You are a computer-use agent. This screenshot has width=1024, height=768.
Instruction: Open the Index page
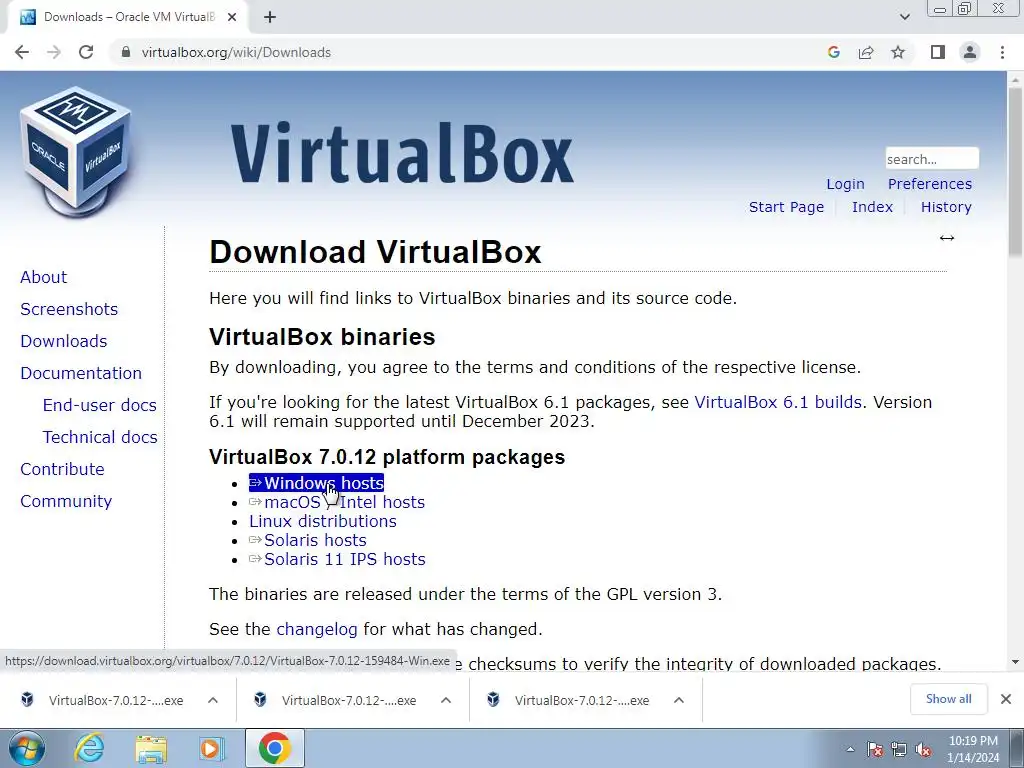pyautogui.click(x=872, y=207)
